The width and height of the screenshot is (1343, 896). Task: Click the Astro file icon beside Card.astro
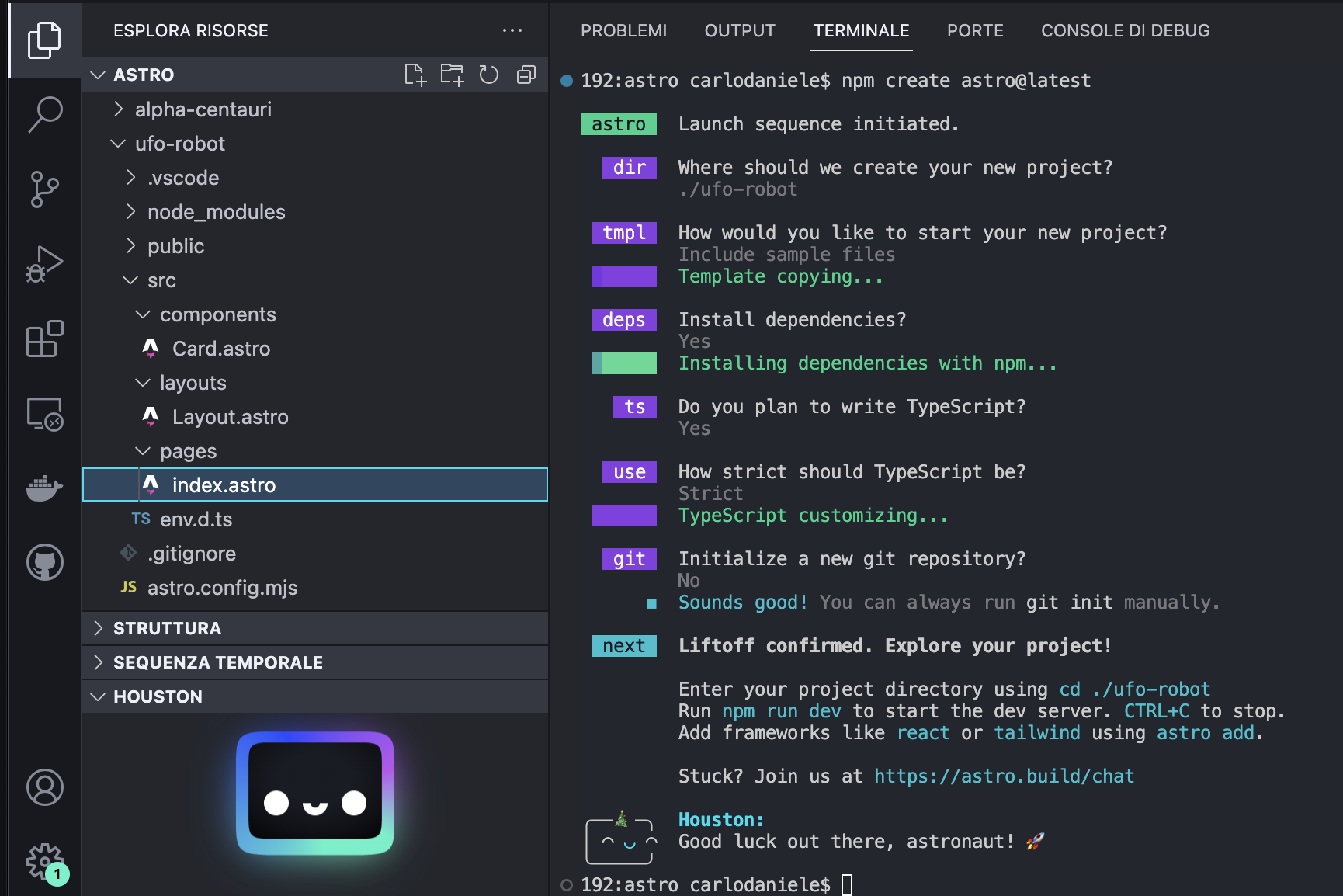click(151, 348)
